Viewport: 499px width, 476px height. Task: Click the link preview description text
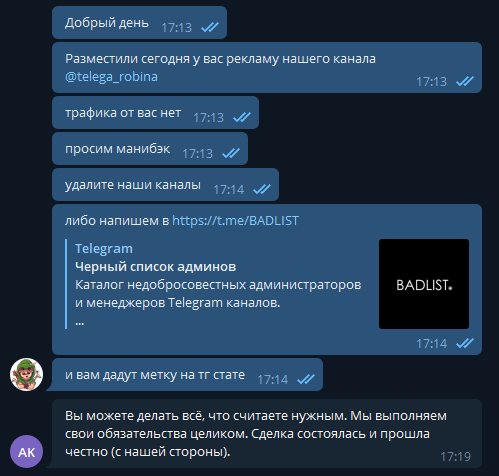tap(218, 294)
